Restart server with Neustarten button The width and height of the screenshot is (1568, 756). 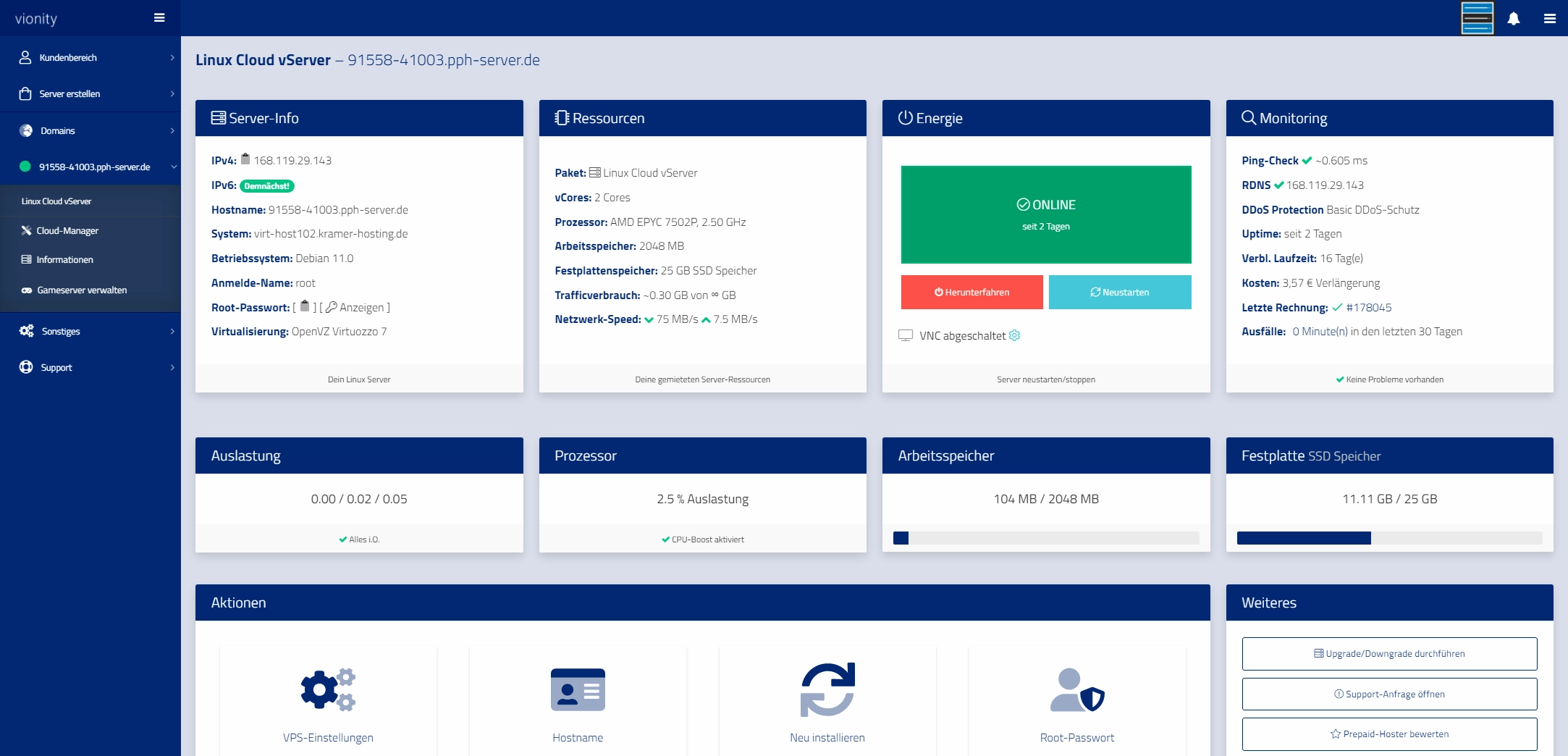click(x=1120, y=292)
